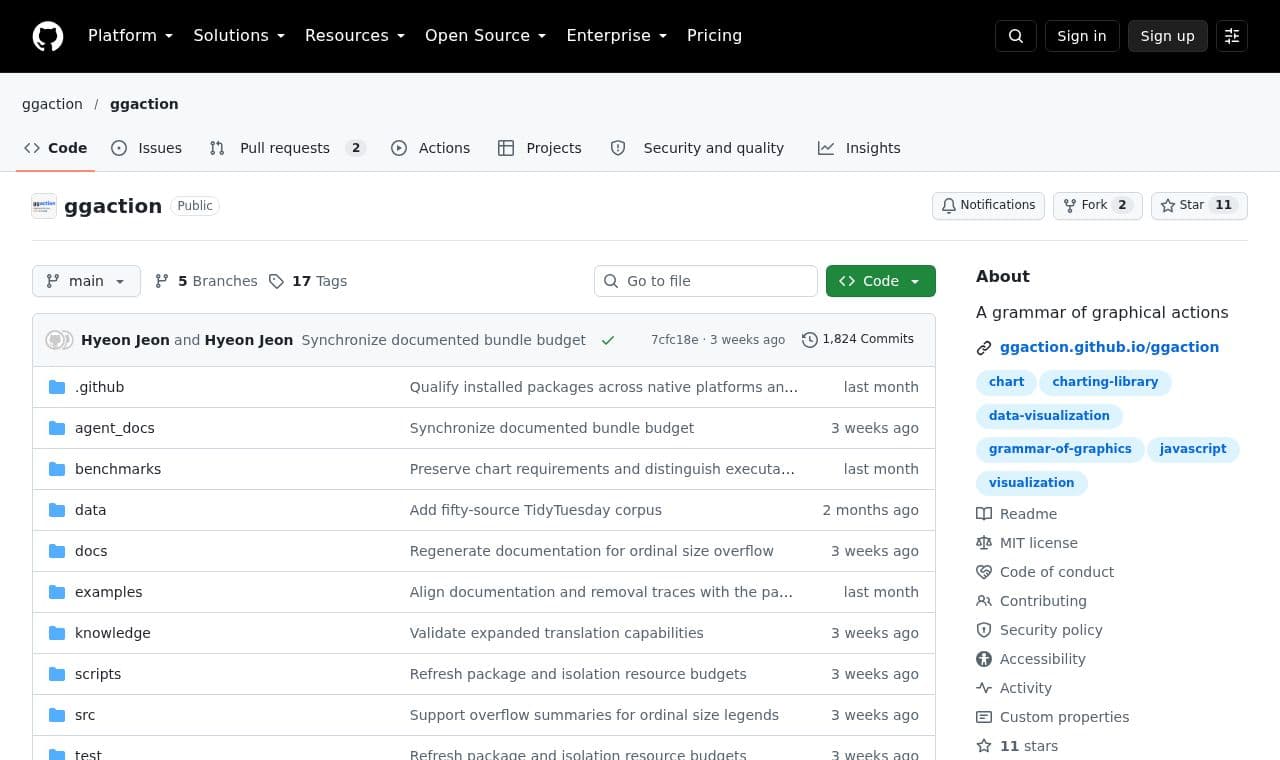
Task: Open the 5 Branches link
Action: click(206, 281)
